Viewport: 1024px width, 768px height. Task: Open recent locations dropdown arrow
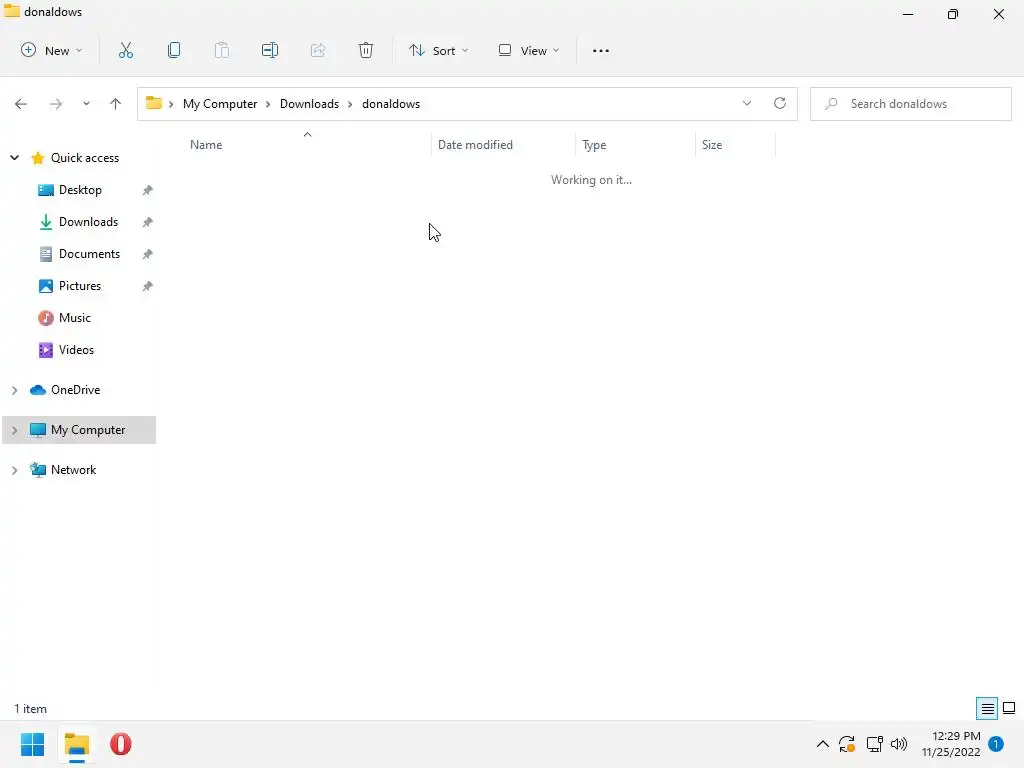point(86,104)
